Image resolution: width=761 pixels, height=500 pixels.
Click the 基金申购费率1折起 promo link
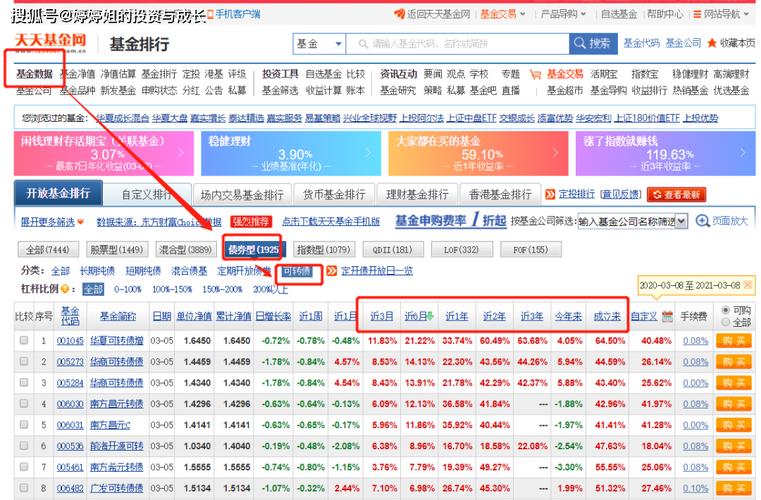(450, 221)
